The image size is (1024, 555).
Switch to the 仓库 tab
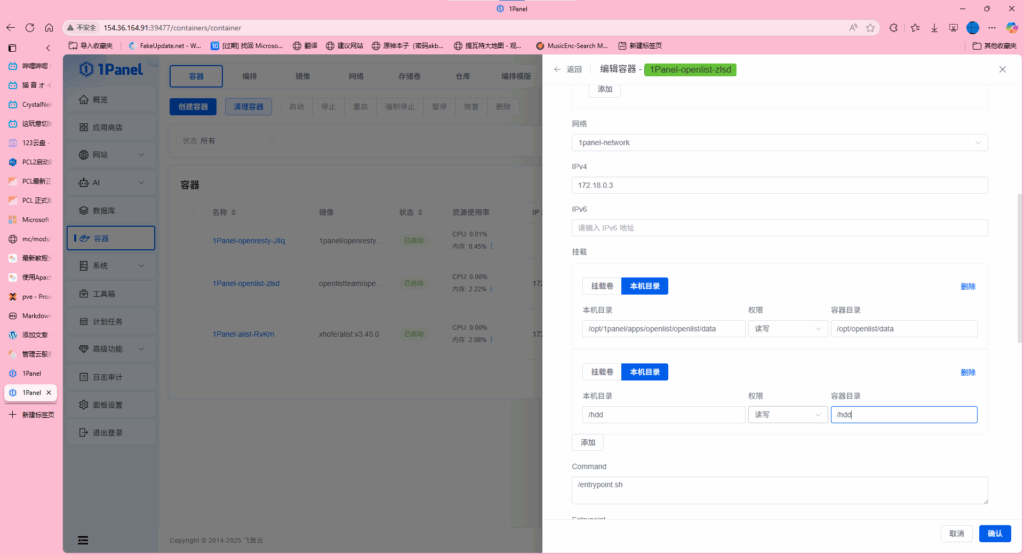(x=462, y=76)
